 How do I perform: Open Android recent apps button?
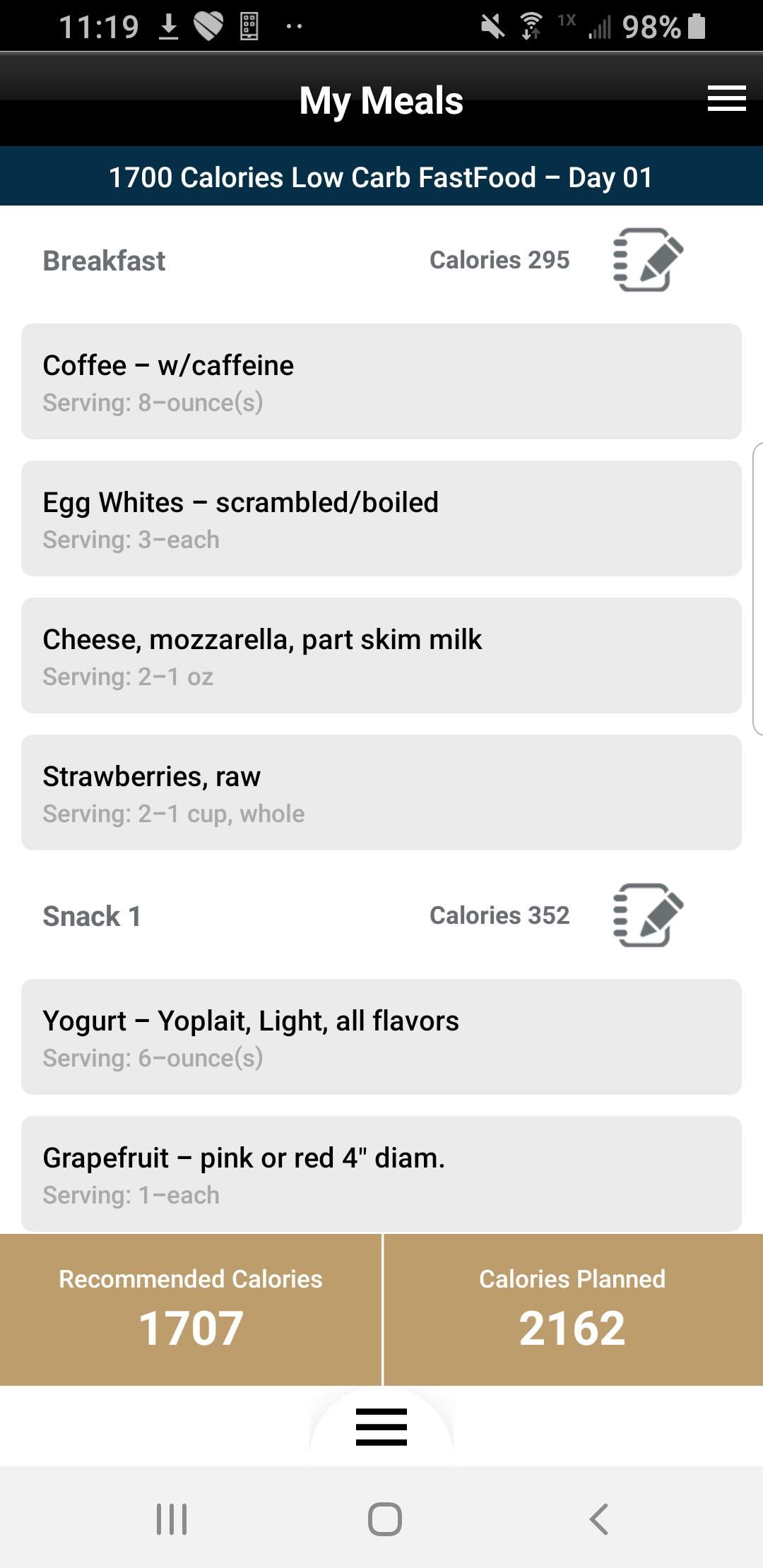[172, 1519]
